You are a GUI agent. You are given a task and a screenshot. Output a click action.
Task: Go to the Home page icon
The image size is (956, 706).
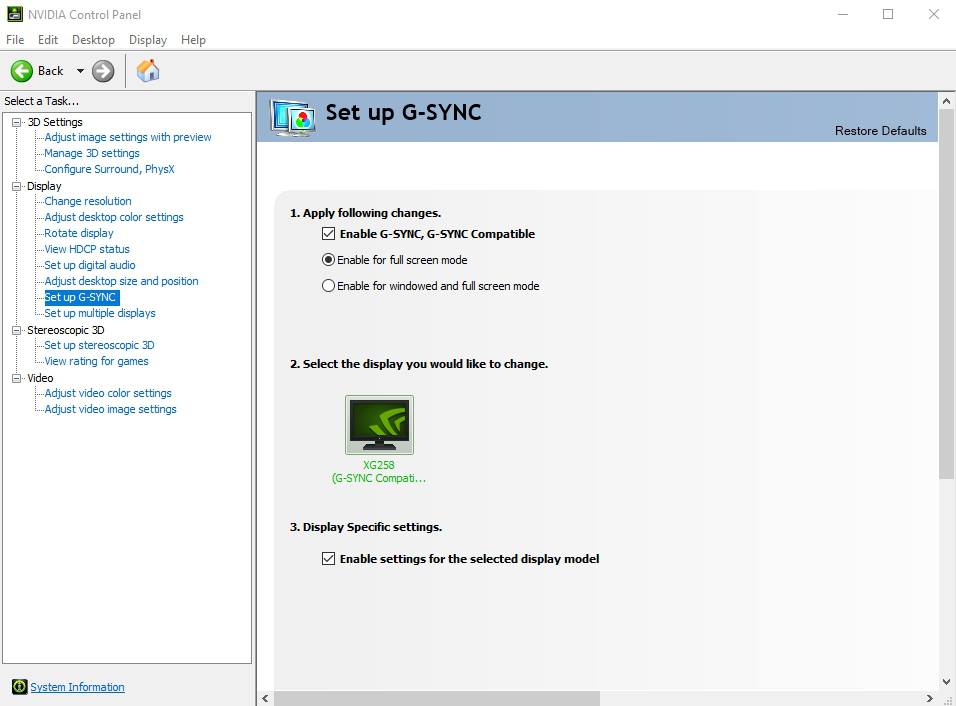click(x=148, y=71)
